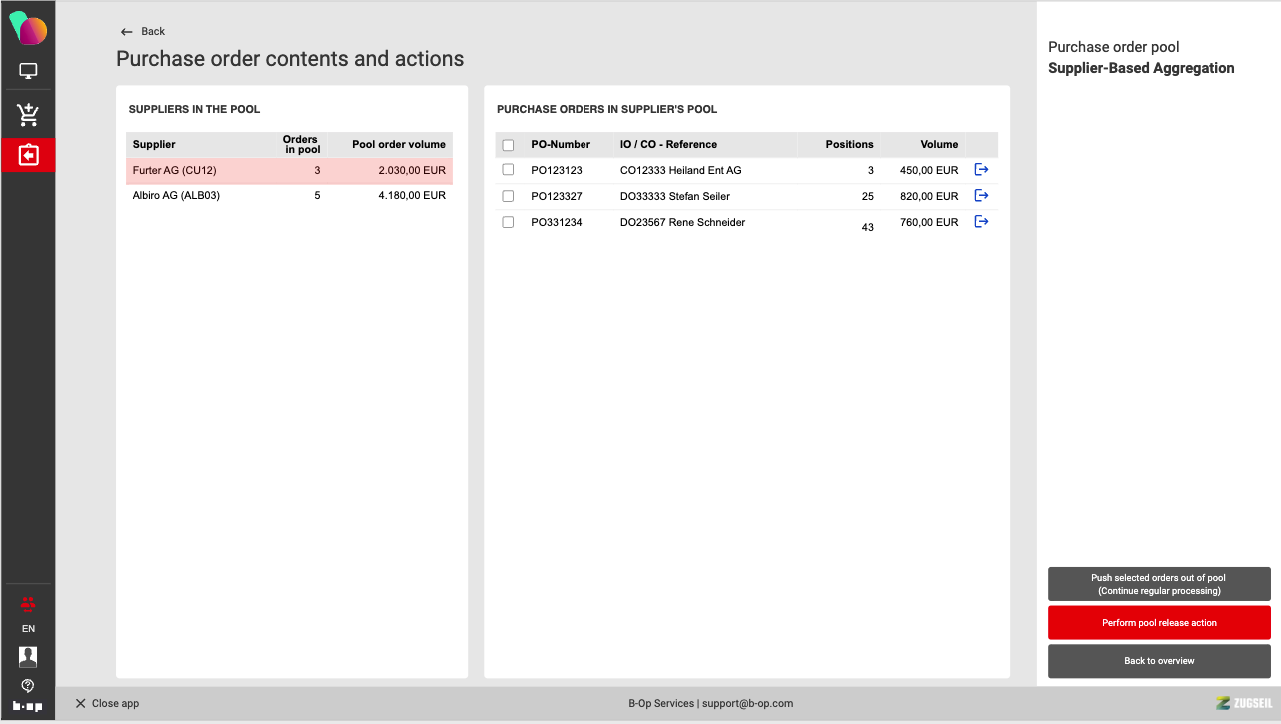Tick the checkbox for PO123123
Viewport: 1281px width, 724px height.
tap(508, 170)
